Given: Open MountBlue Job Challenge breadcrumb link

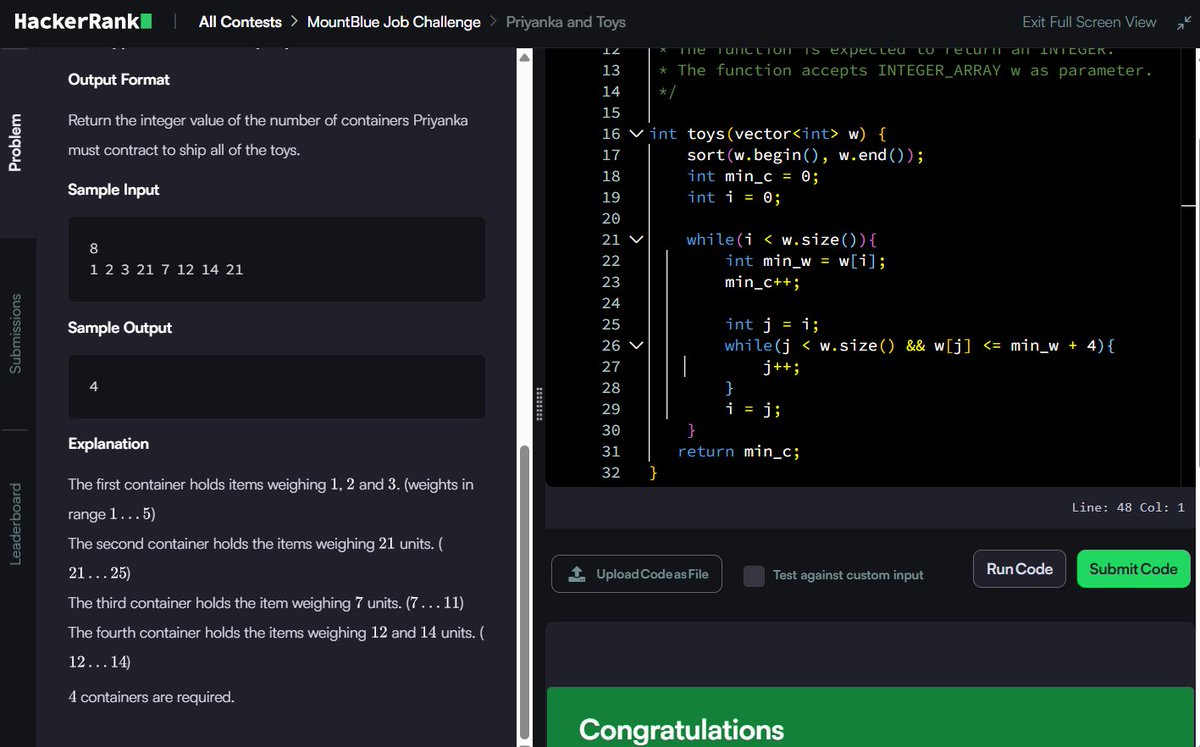Looking at the screenshot, I should [x=394, y=22].
